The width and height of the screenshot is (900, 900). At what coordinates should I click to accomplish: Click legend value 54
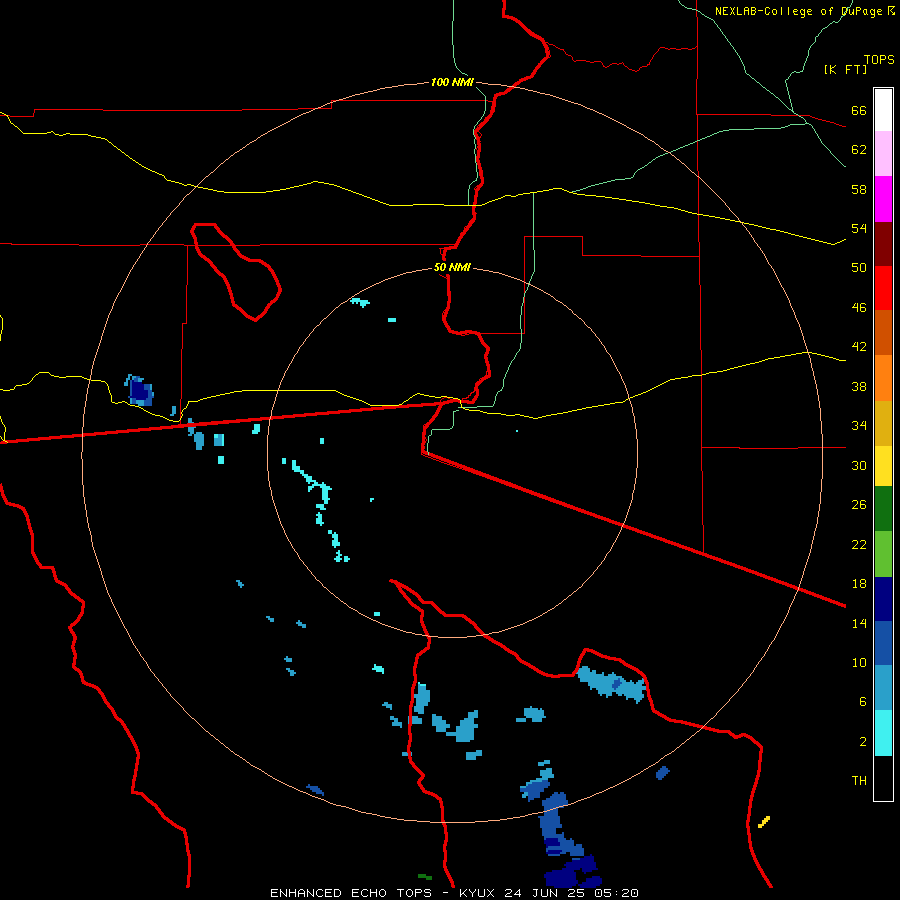[859, 228]
